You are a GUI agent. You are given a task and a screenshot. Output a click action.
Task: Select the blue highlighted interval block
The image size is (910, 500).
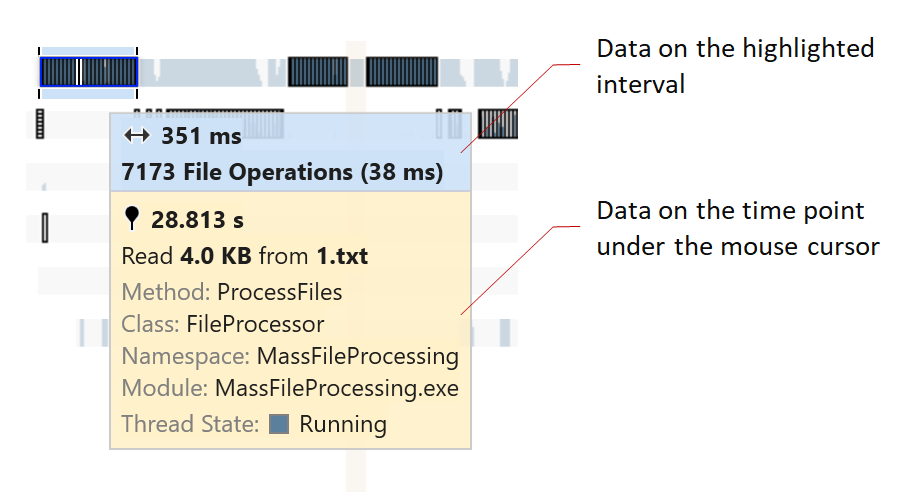pos(88,72)
